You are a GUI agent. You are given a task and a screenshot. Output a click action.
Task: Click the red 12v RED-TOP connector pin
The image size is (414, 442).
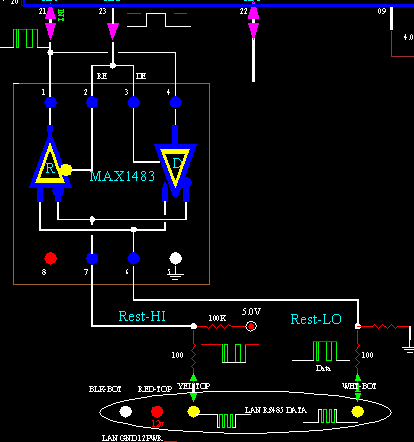(157, 411)
